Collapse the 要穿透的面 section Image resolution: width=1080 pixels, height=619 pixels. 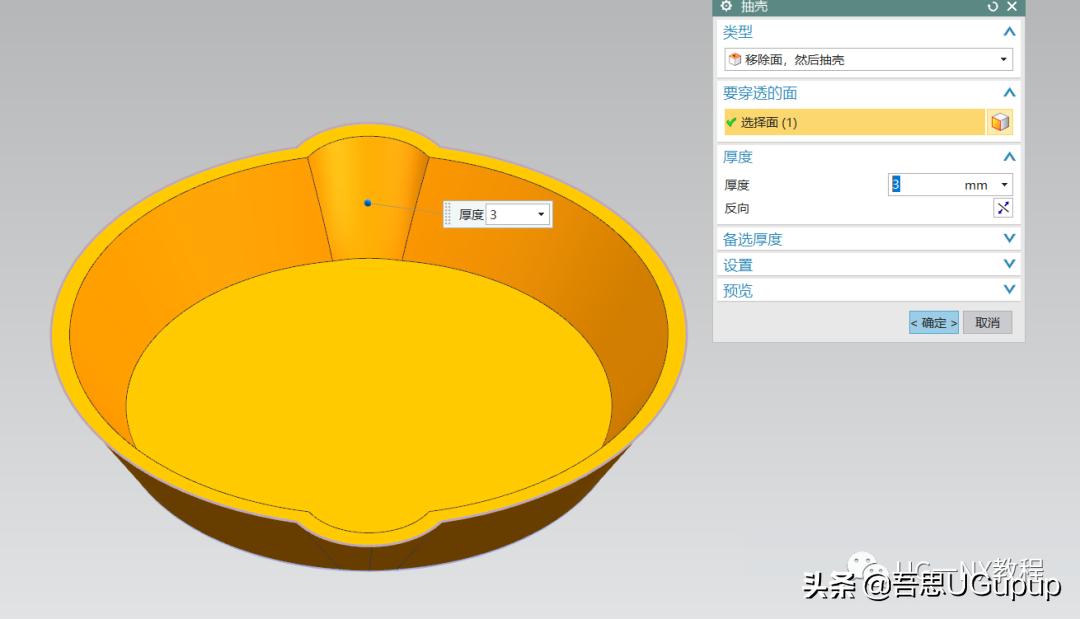click(x=1009, y=92)
